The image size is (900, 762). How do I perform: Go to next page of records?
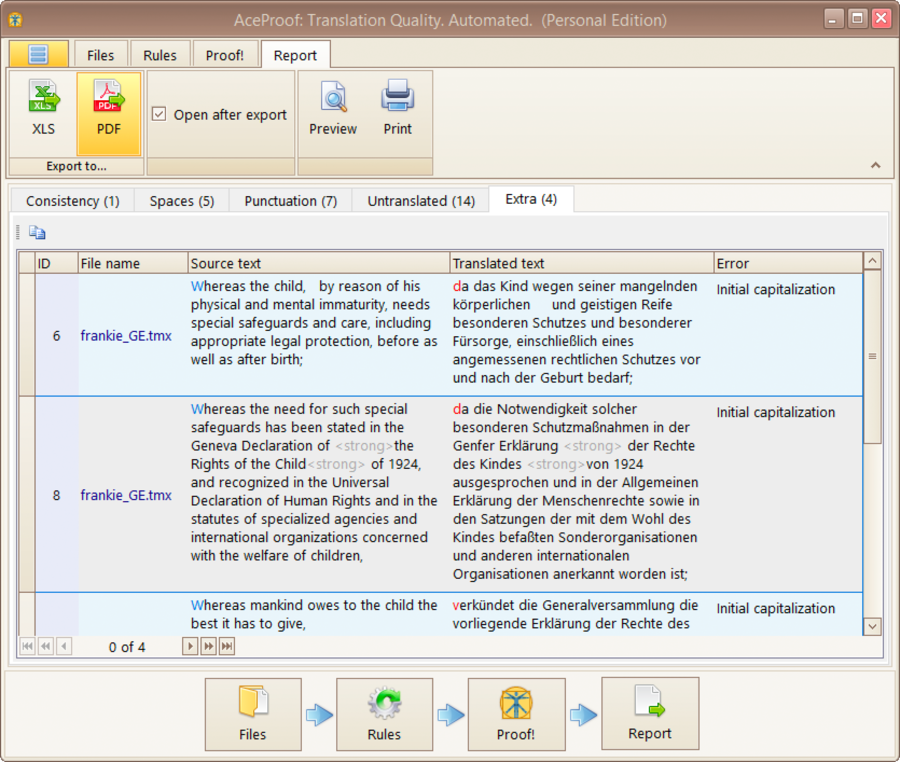click(x=208, y=647)
